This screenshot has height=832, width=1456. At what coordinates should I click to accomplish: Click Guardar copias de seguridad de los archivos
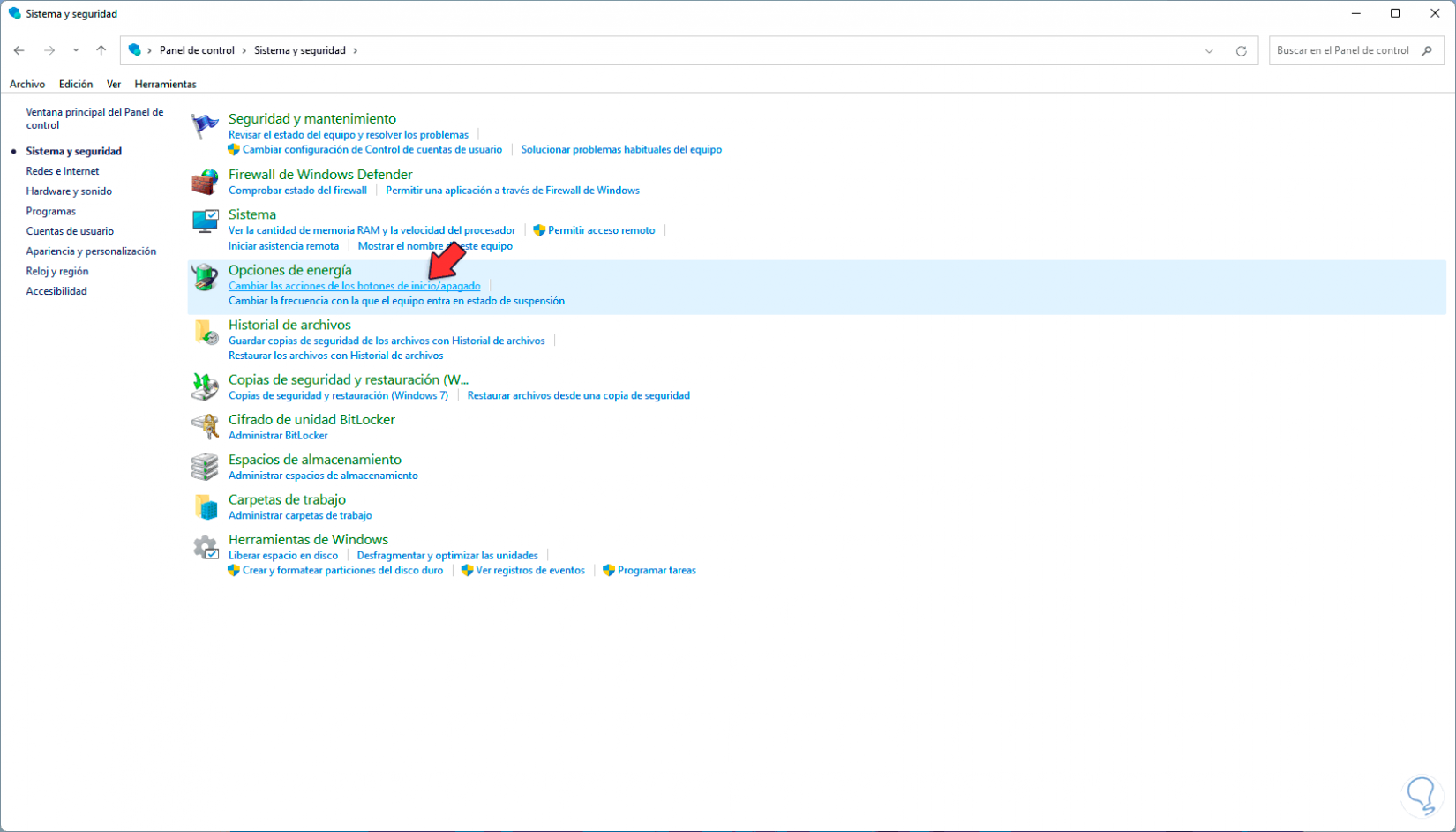click(387, 341)
